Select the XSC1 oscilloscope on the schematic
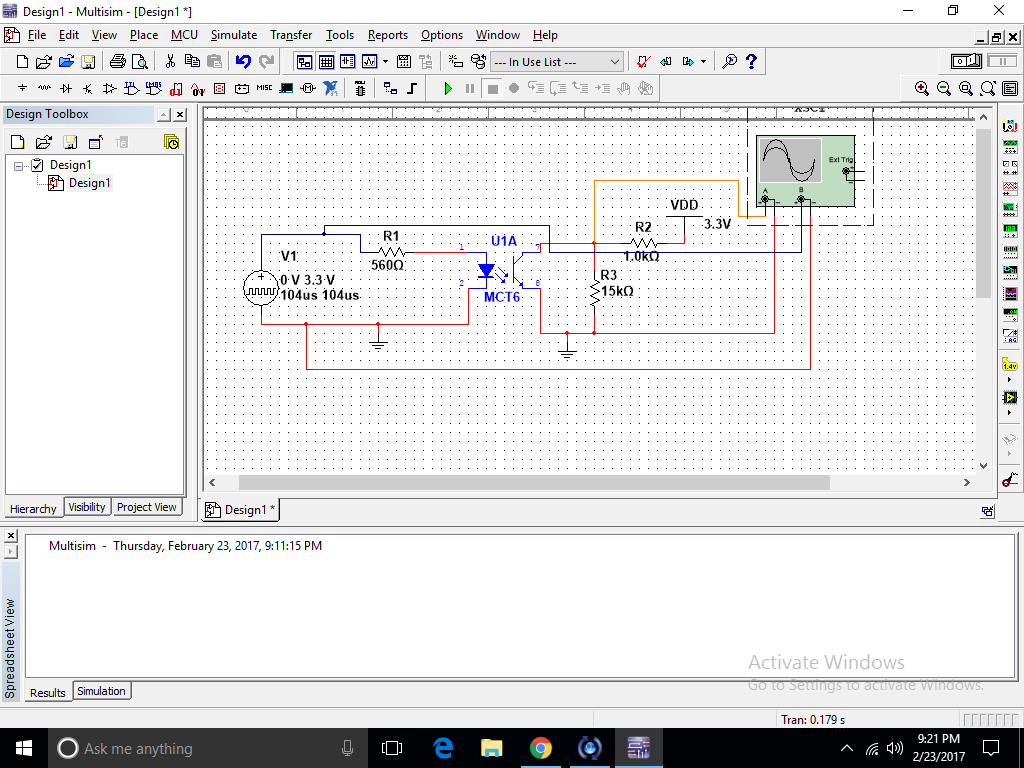This screenshot has width=1024, height=768. pyautogui.click(x=805, y=170)
